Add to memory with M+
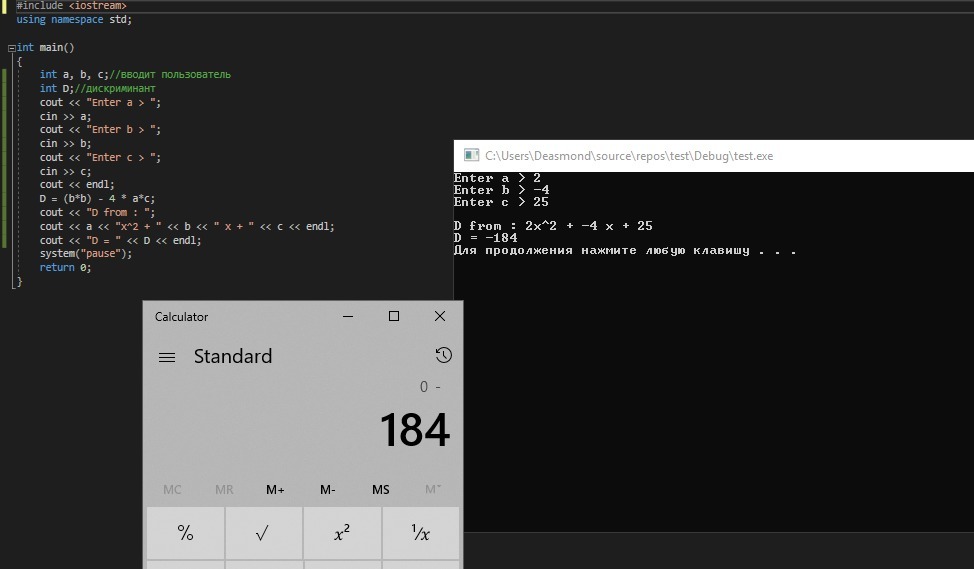Viewport: 974px width, 569px height. point(275,489)
